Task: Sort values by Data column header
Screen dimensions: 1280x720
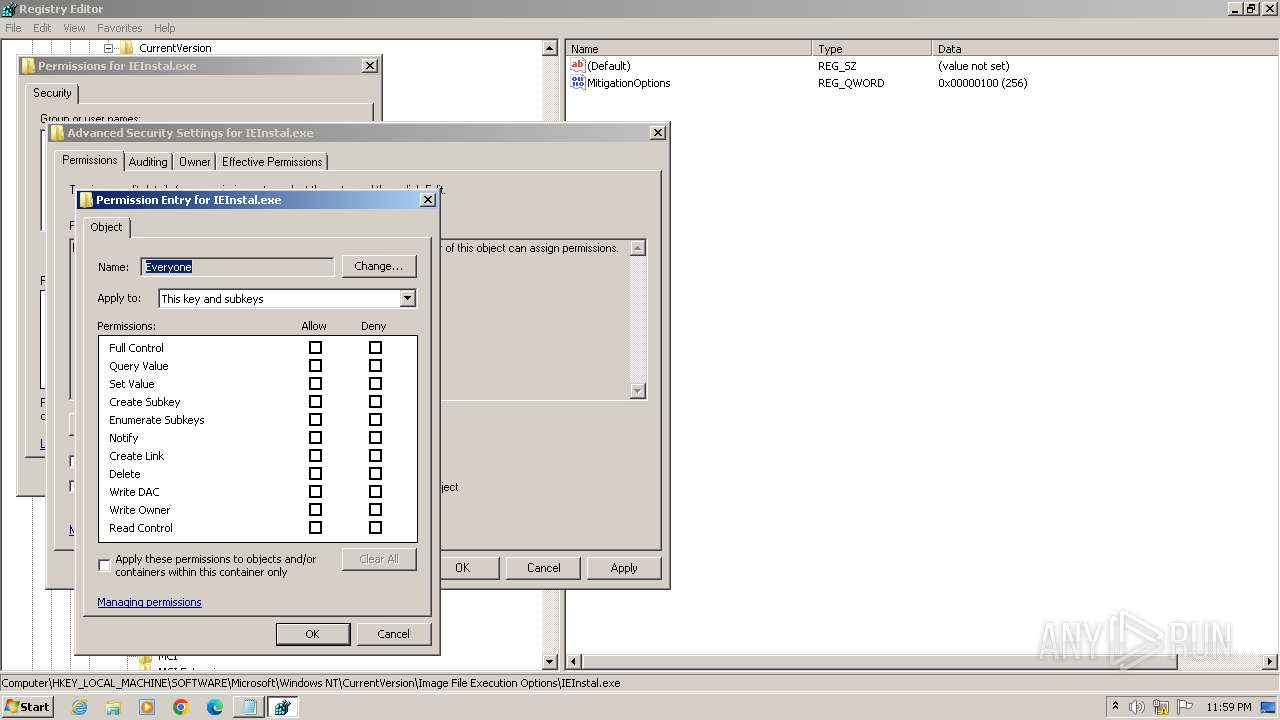Action: pos(1105,48)
